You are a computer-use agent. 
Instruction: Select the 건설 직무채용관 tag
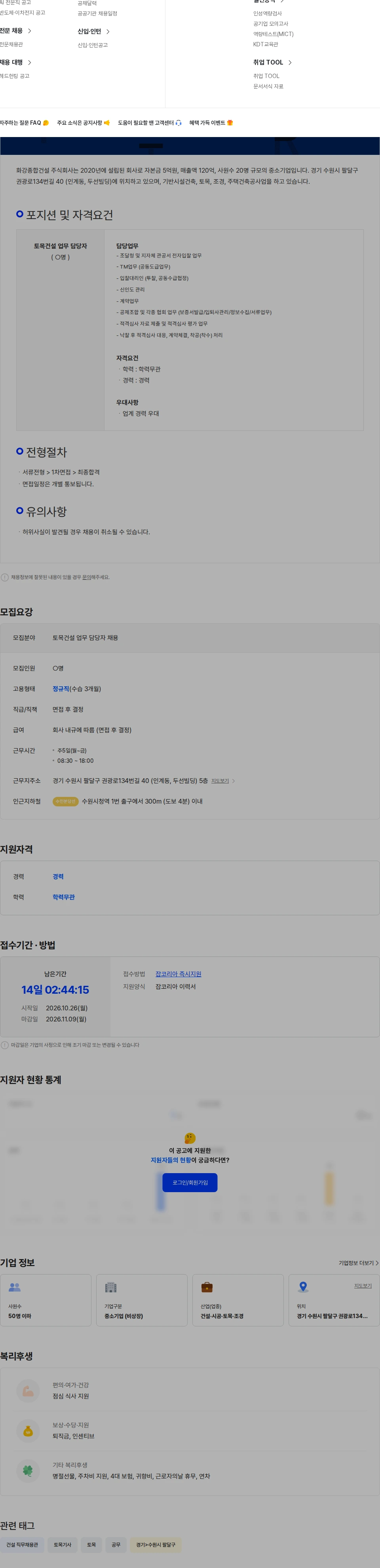[x=22, y=1545]
